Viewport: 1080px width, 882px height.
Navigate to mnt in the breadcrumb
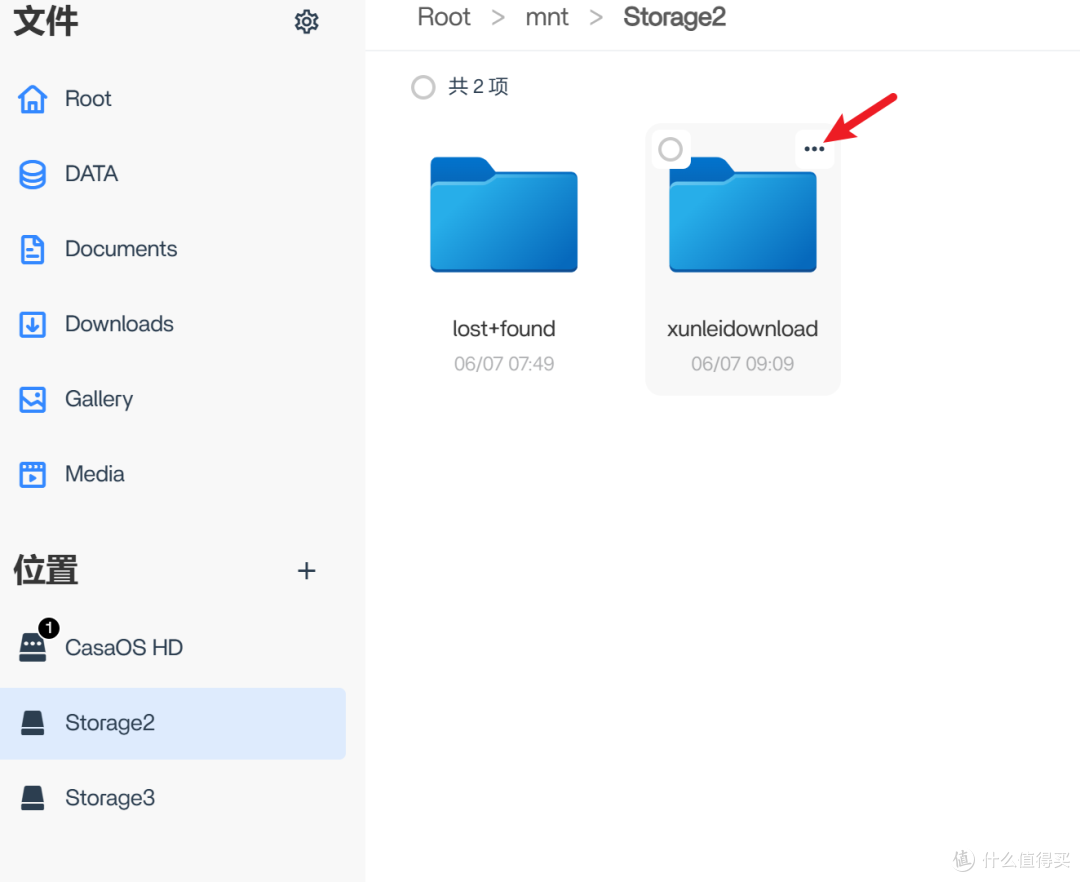(547, 17)
